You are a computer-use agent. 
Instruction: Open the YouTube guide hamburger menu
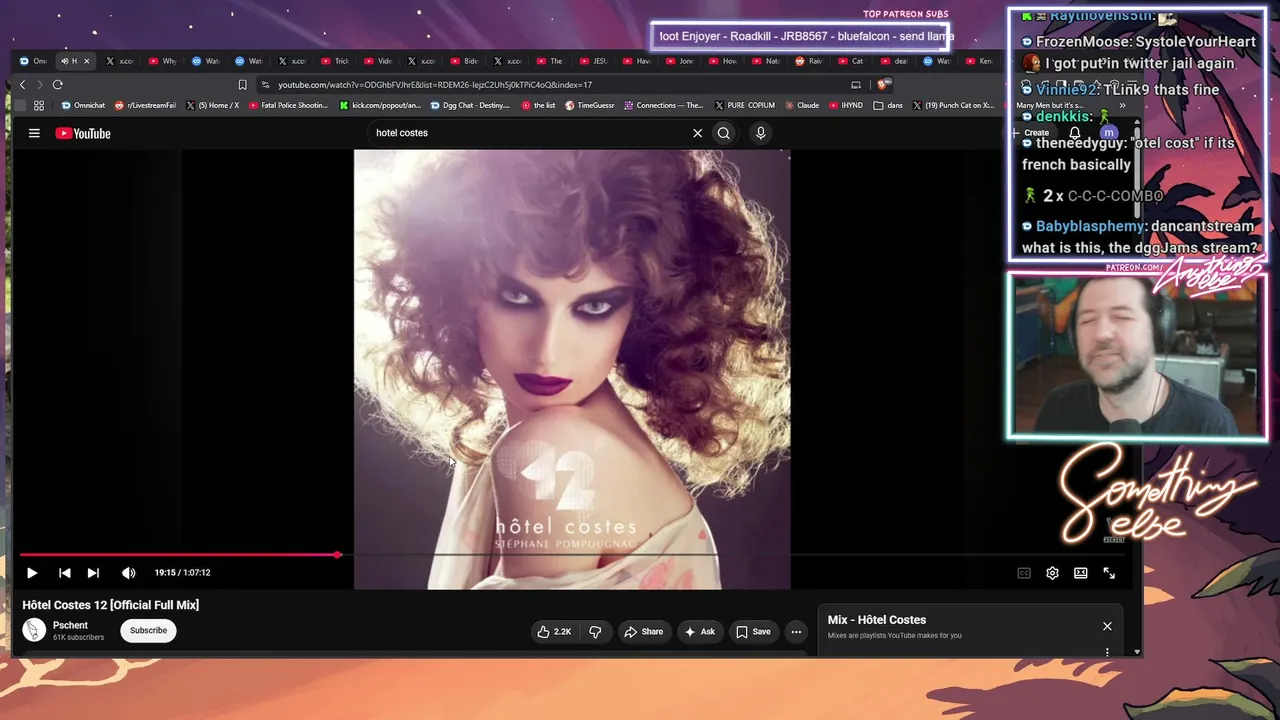pyautogui.click(x=34, y=133)
